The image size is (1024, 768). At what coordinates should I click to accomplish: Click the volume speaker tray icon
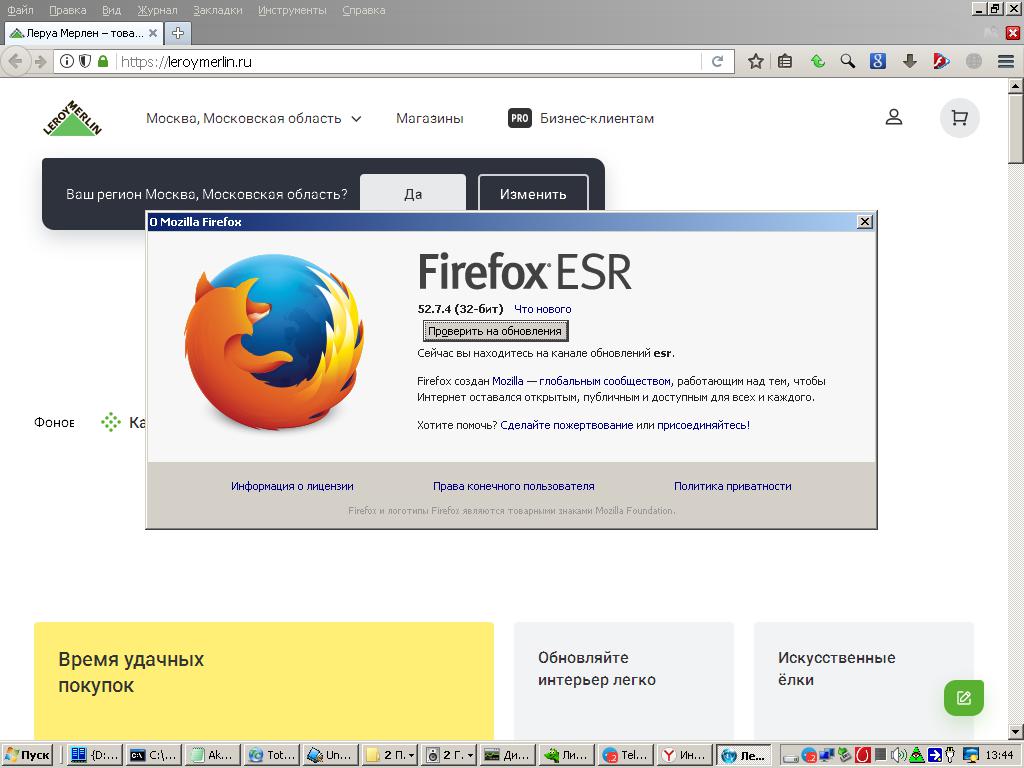pos(899,755)
